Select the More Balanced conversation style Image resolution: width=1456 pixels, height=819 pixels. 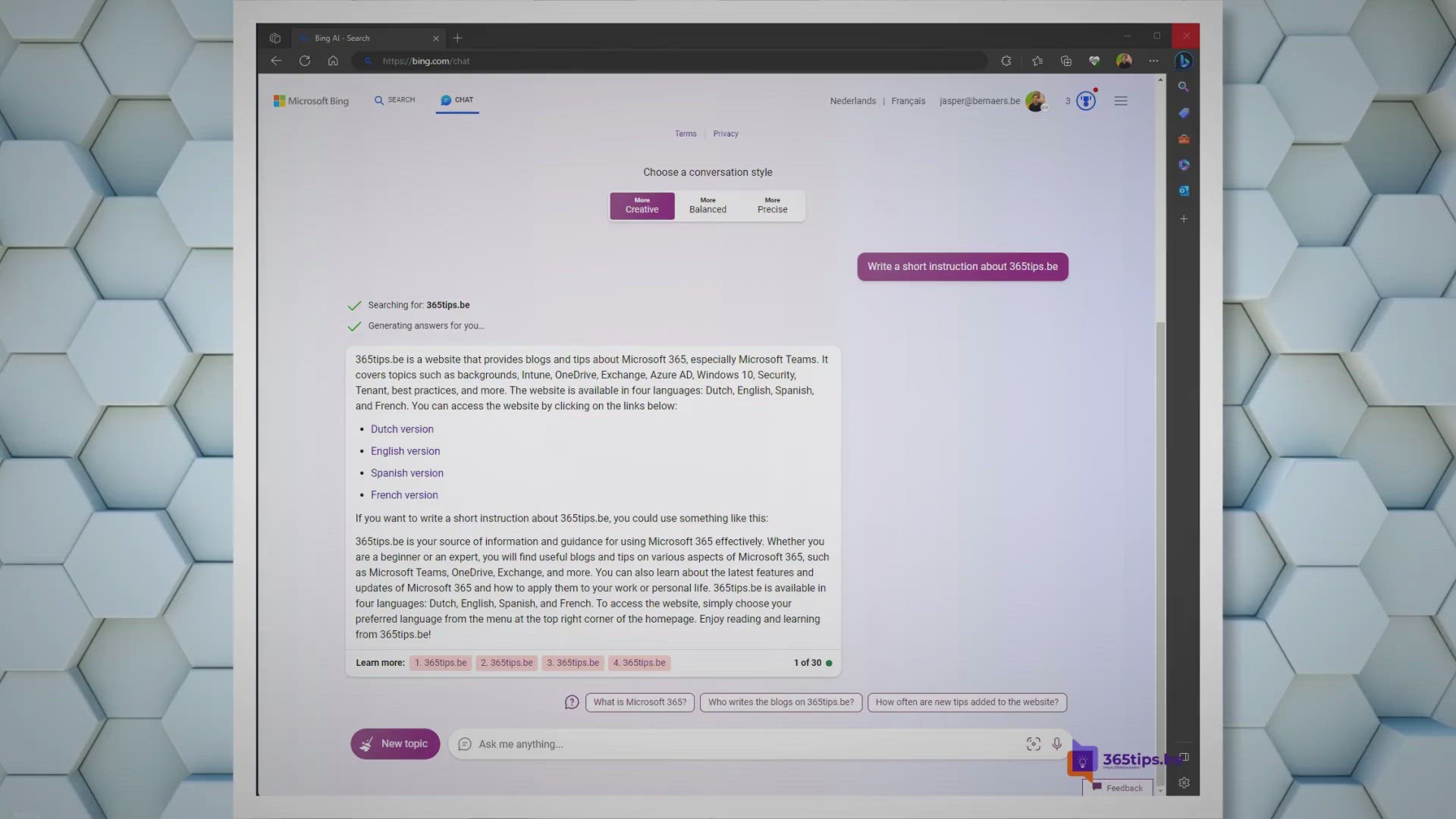coord(708,206)
